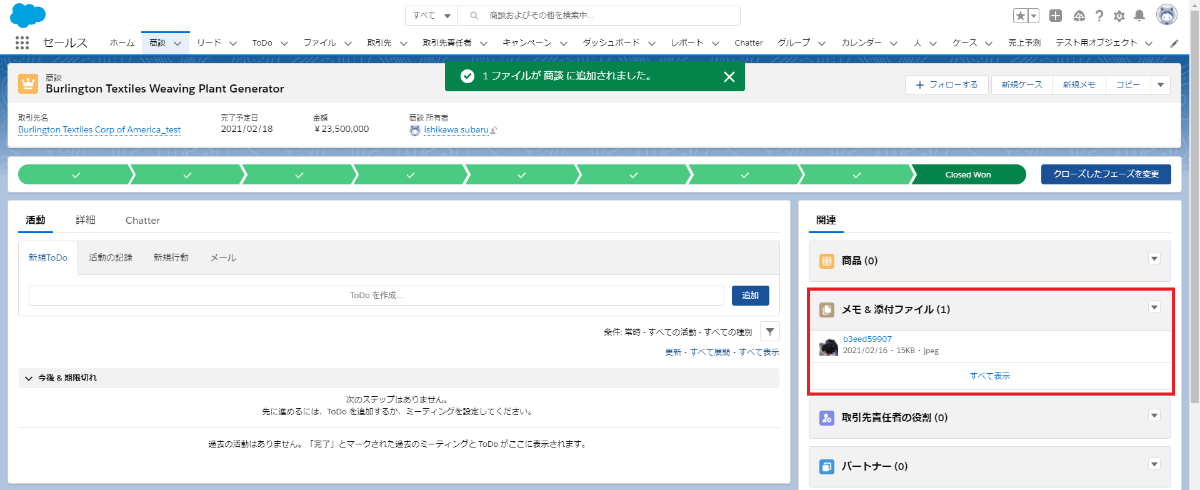Open the すべて search scope dropdown
Screen dimensions: 1200x490
coord(432,16)
